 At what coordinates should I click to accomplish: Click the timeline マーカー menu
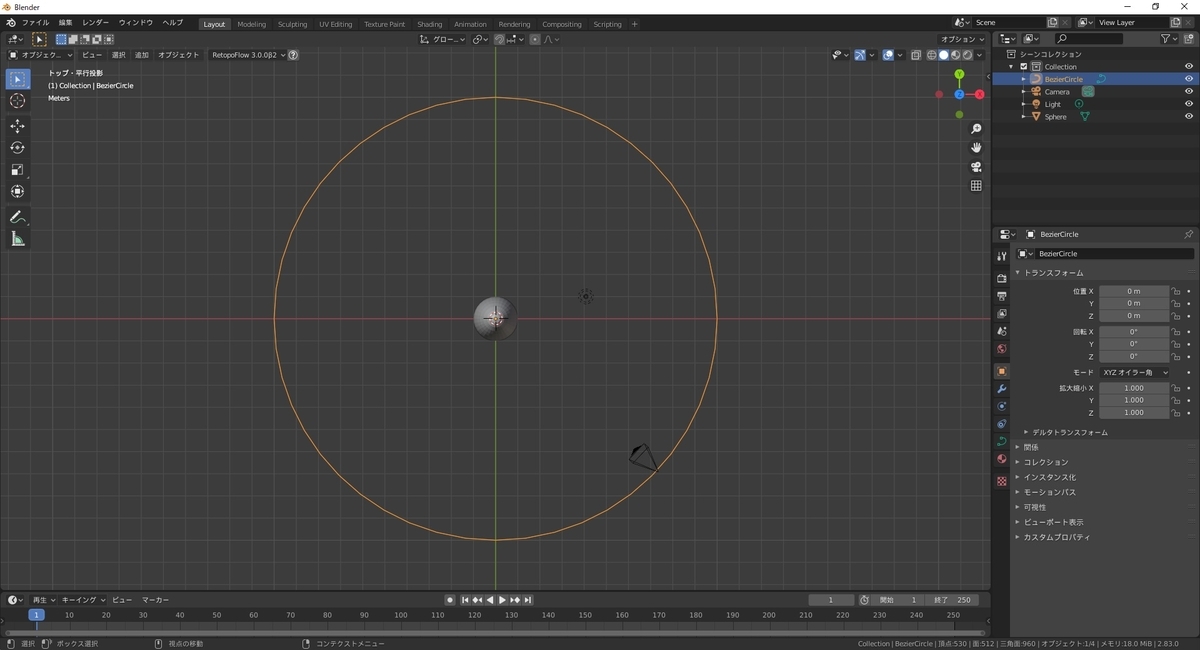pos(155,600)
